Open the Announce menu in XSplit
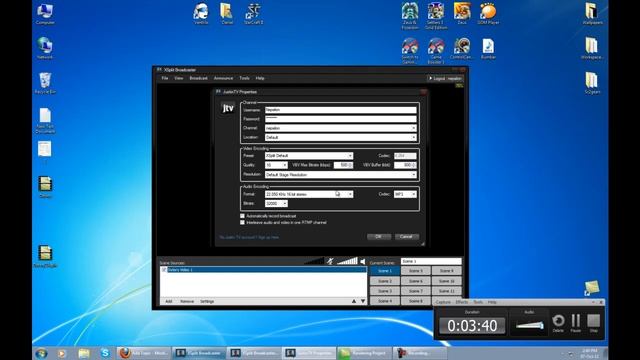 [223, 78]
